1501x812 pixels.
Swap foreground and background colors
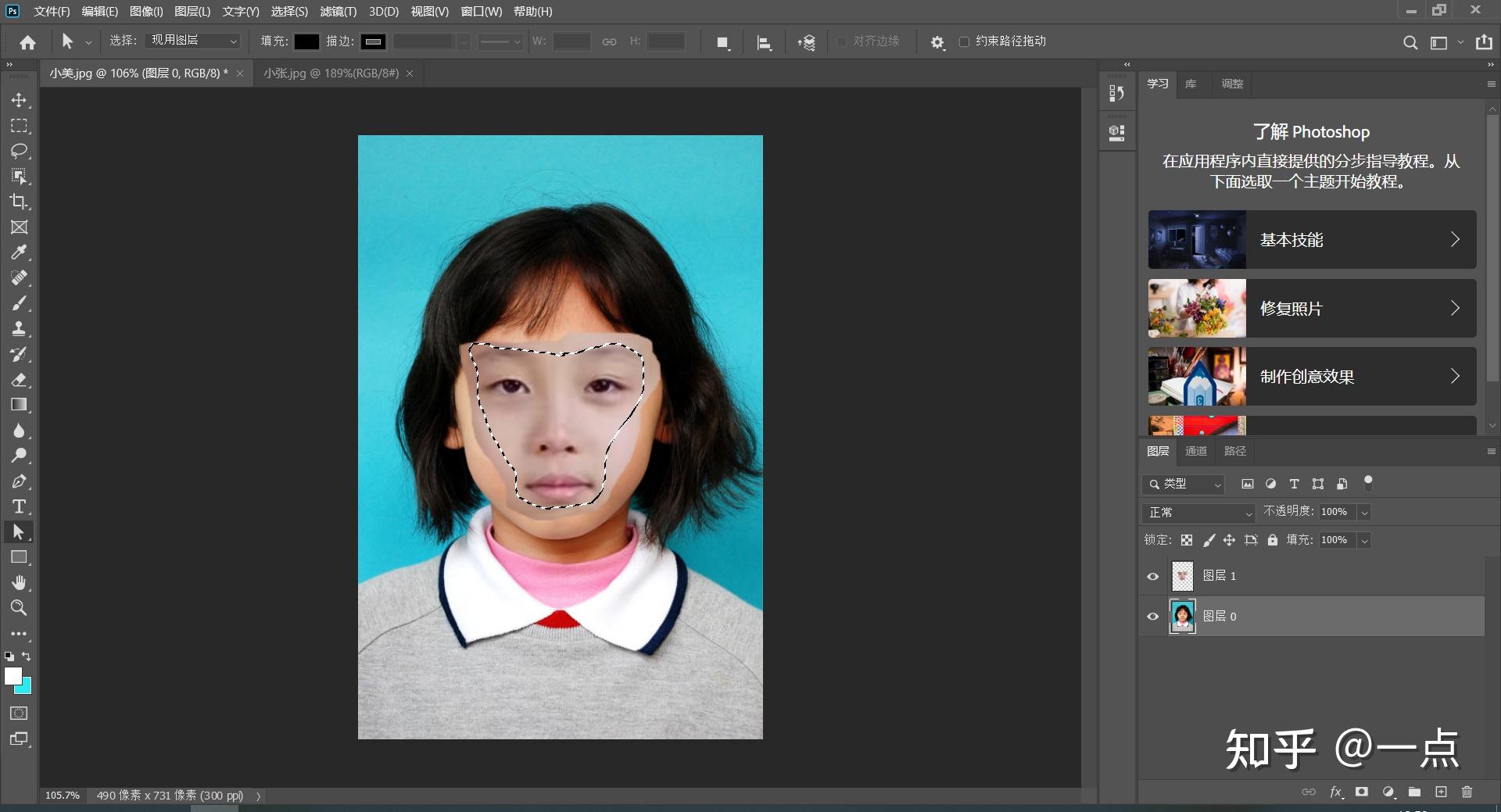pos(27,656)
